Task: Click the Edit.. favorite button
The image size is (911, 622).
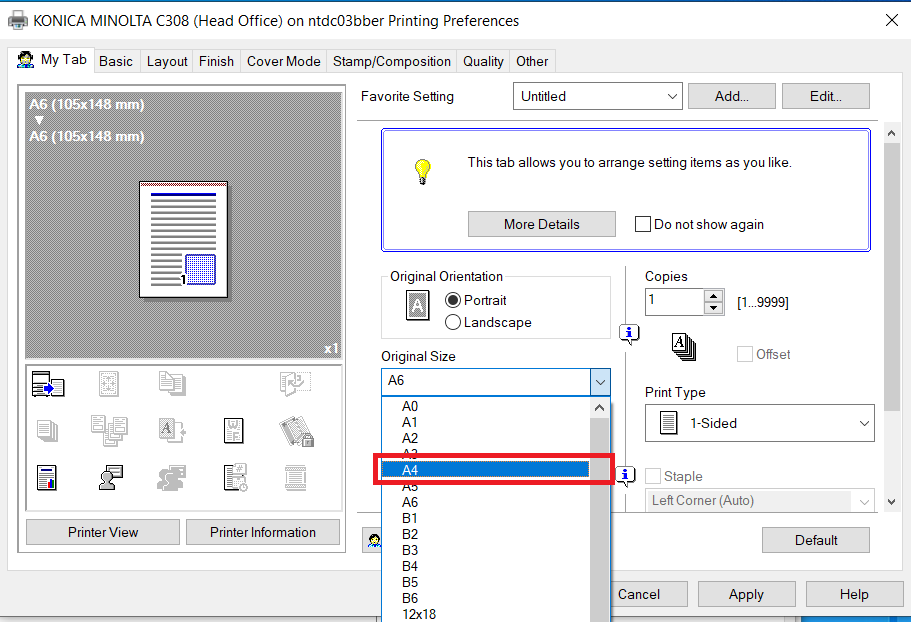Action: click(826, 96)
